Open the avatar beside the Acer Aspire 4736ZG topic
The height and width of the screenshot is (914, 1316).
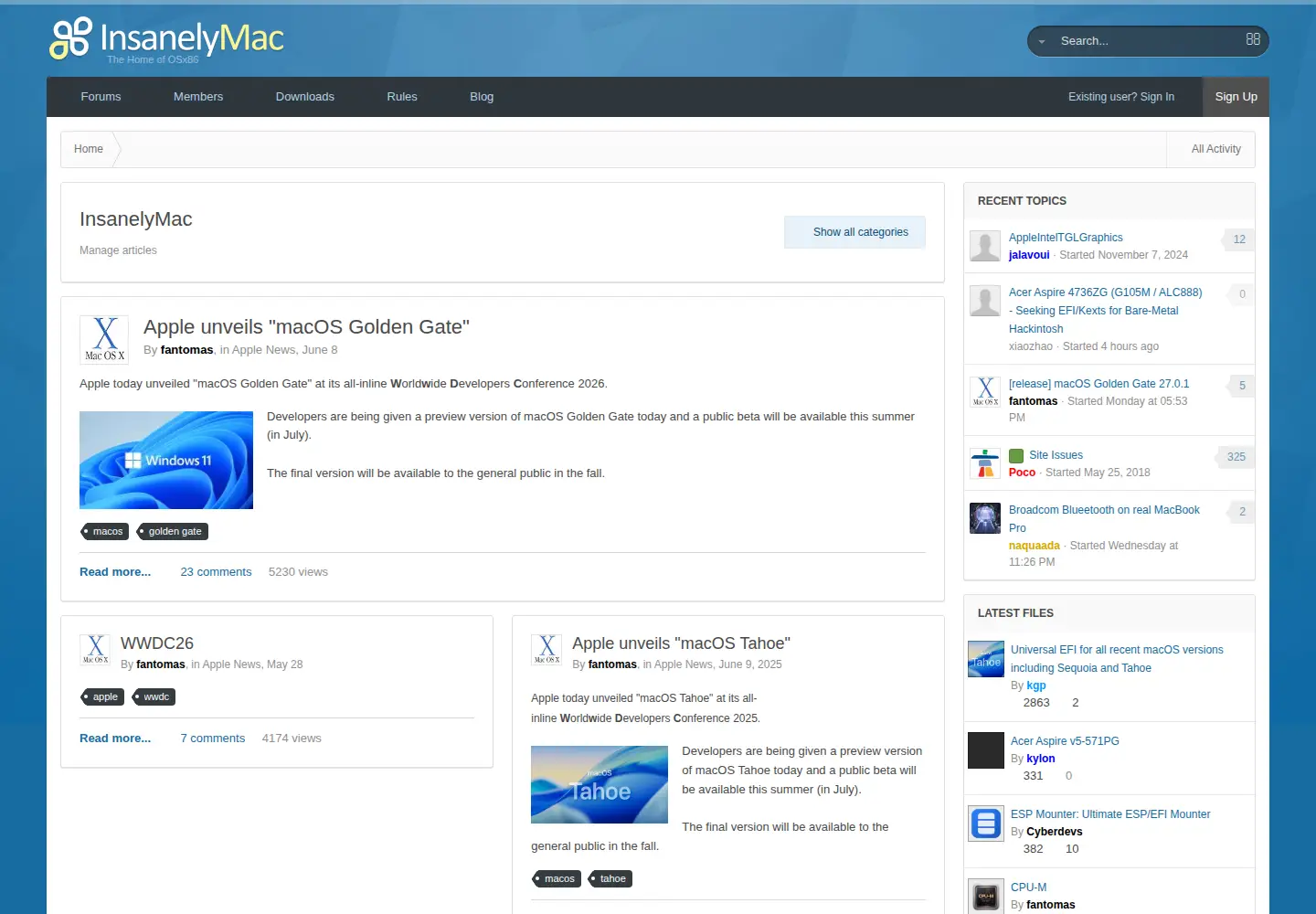tap(985, 301)
